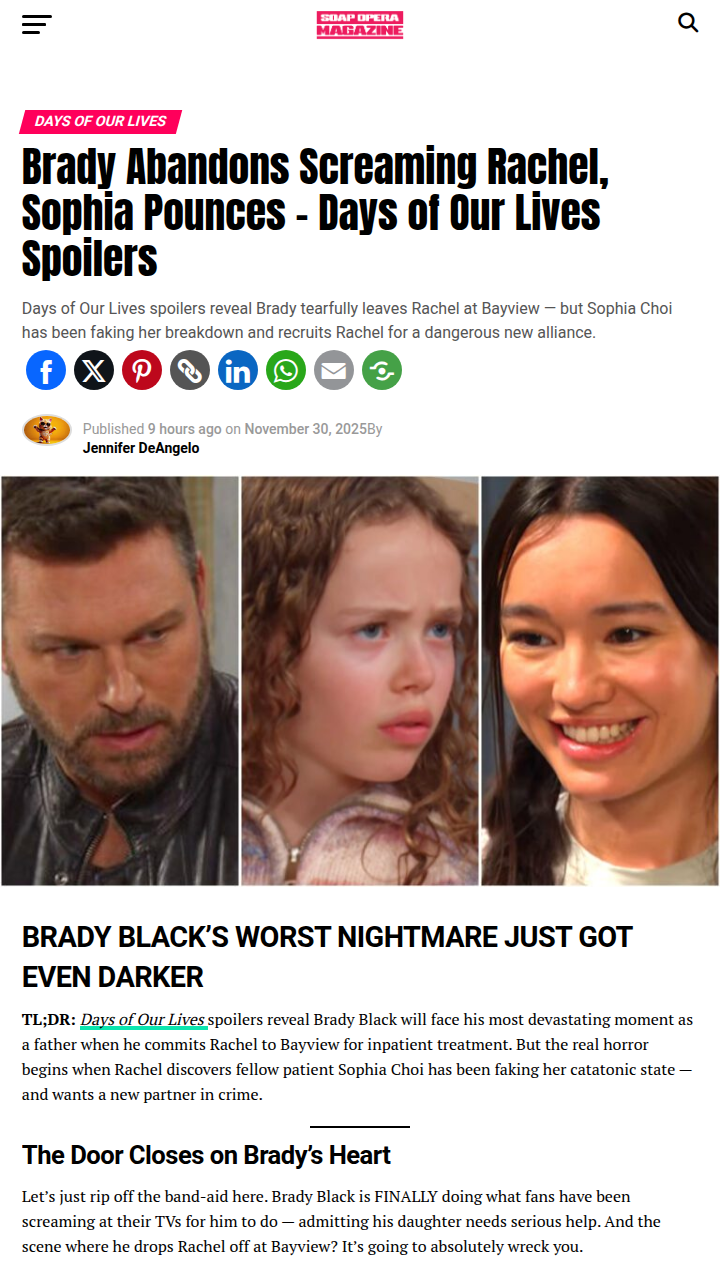Screen dimensions: 720x1280
Task: Open more sharing options icon
Action: pos(382,370)
